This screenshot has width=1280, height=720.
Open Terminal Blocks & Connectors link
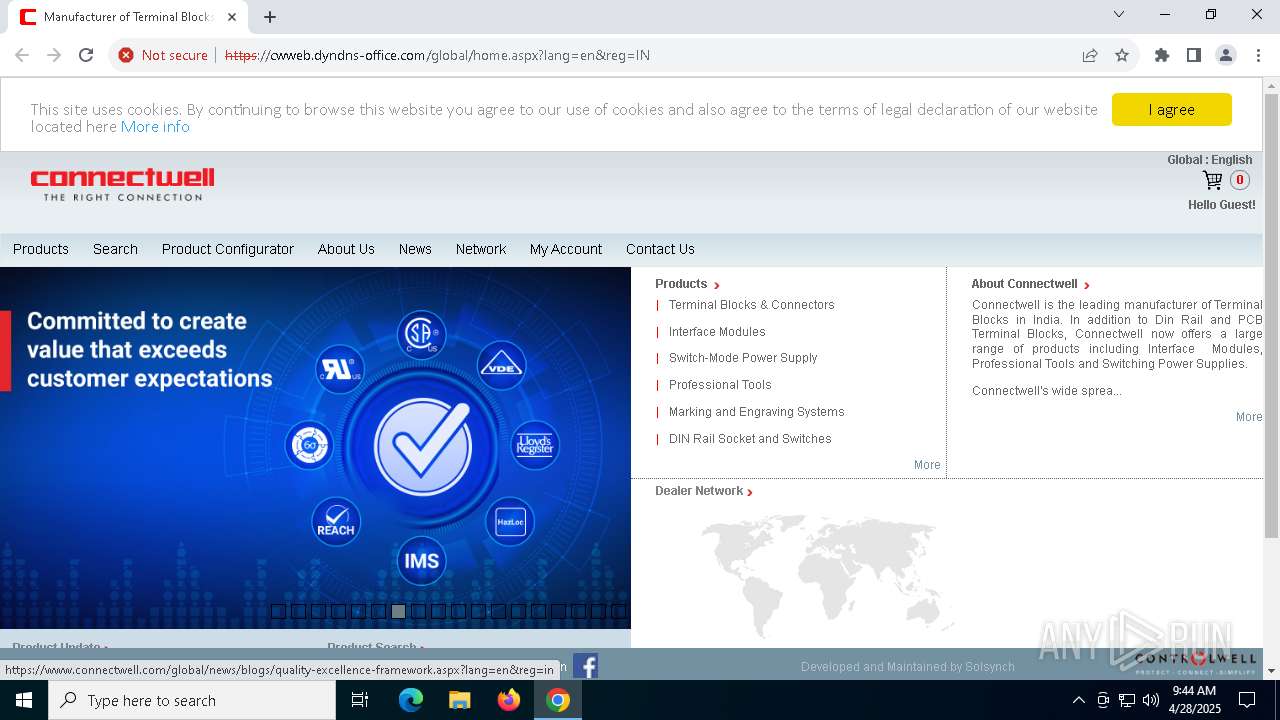tap(751, 305)
